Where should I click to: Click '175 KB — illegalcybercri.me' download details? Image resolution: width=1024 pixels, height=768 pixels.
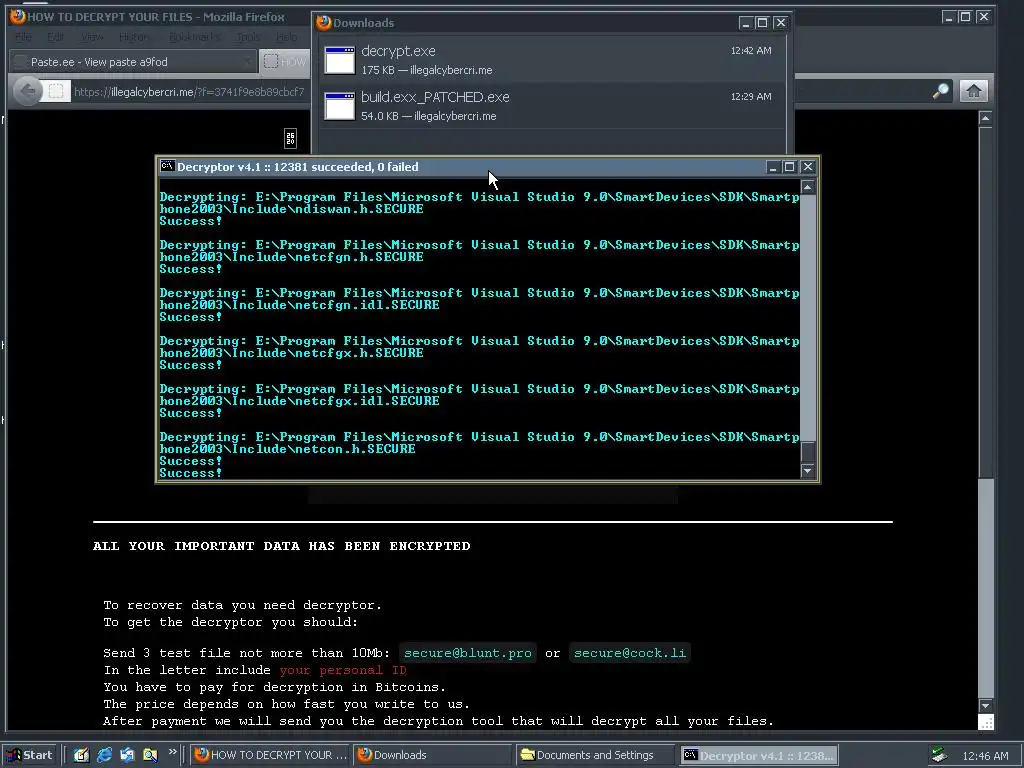point(426,70)
